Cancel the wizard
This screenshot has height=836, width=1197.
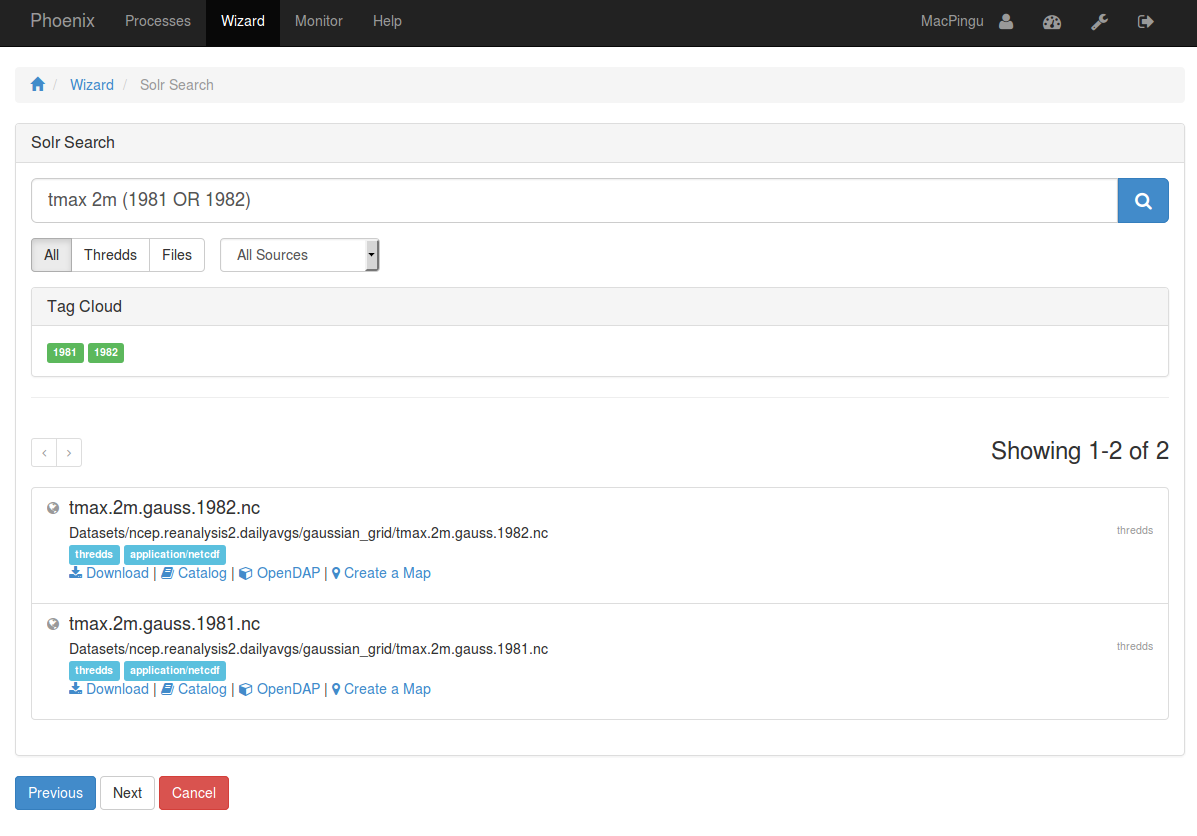coord(194,793)
